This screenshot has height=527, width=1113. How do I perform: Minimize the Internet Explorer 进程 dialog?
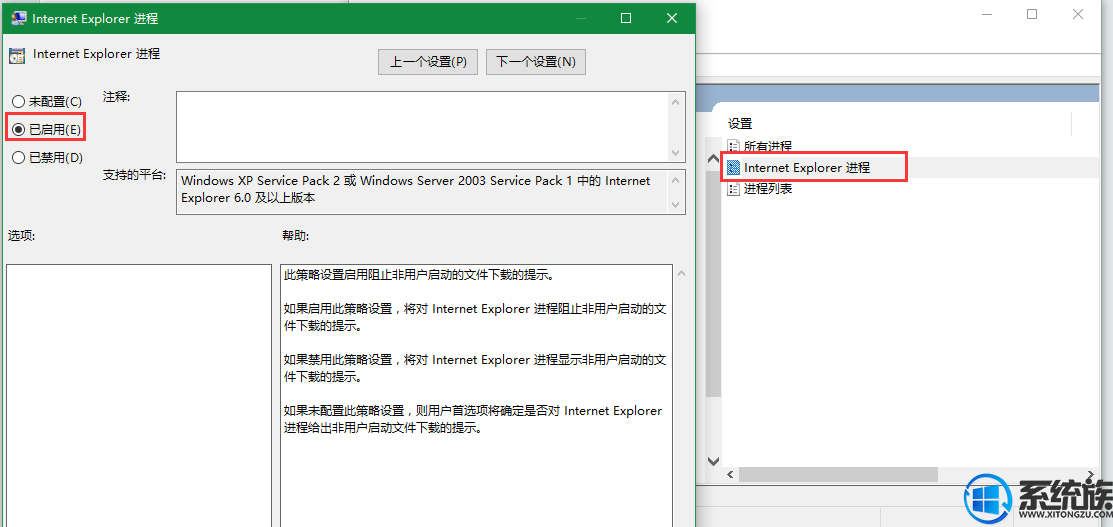pyautogui.click(x=581, y=18)
